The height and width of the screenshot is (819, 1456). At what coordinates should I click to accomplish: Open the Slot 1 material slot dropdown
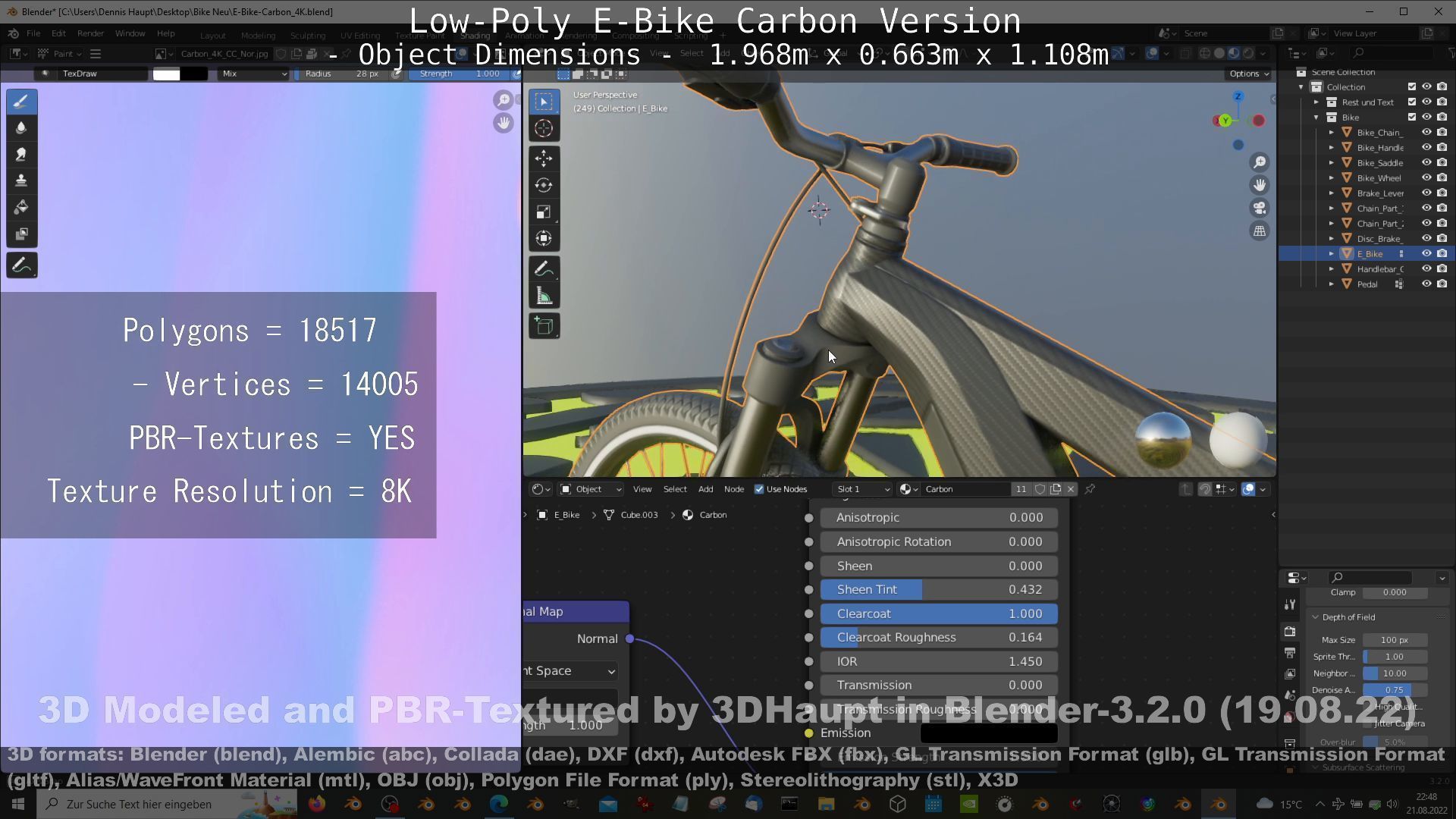[862, 489]
